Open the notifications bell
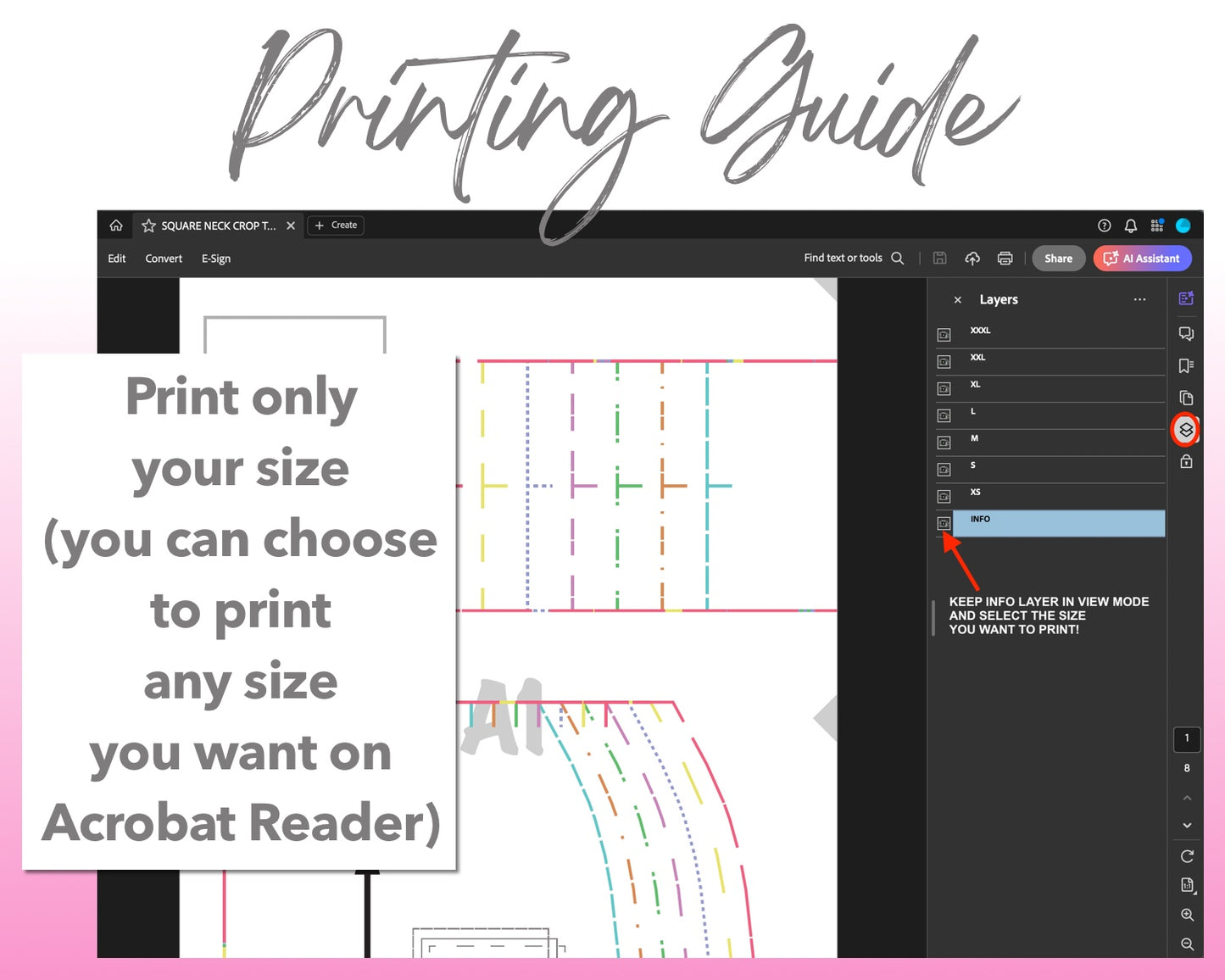Screen dimensions: 1225x980 click(x=1130, y=226)
